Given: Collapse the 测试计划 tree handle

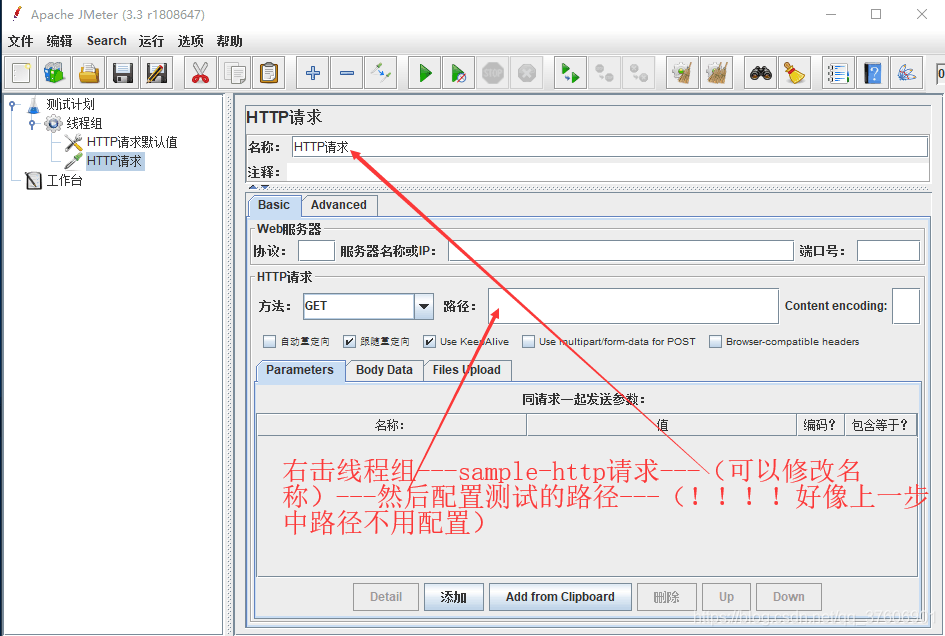Looking at the screenshot, I should coord(12,105).
